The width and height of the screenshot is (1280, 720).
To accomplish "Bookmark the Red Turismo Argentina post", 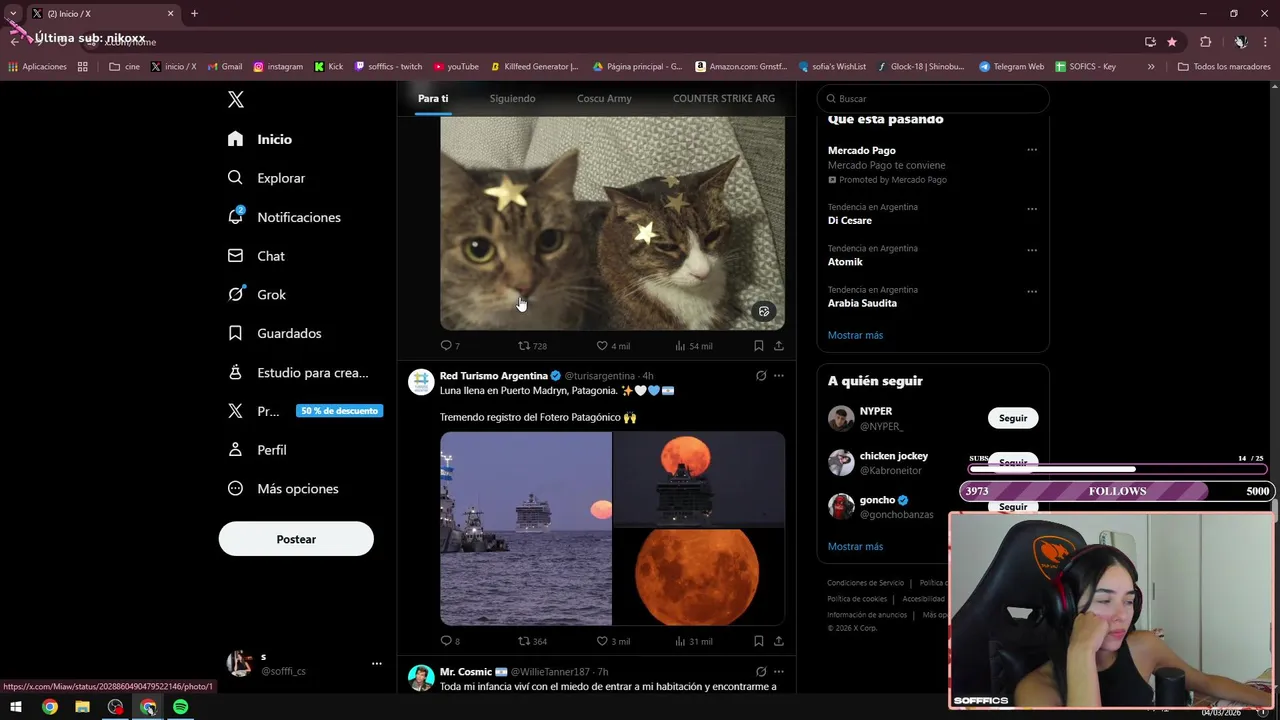I will (759, 641).
